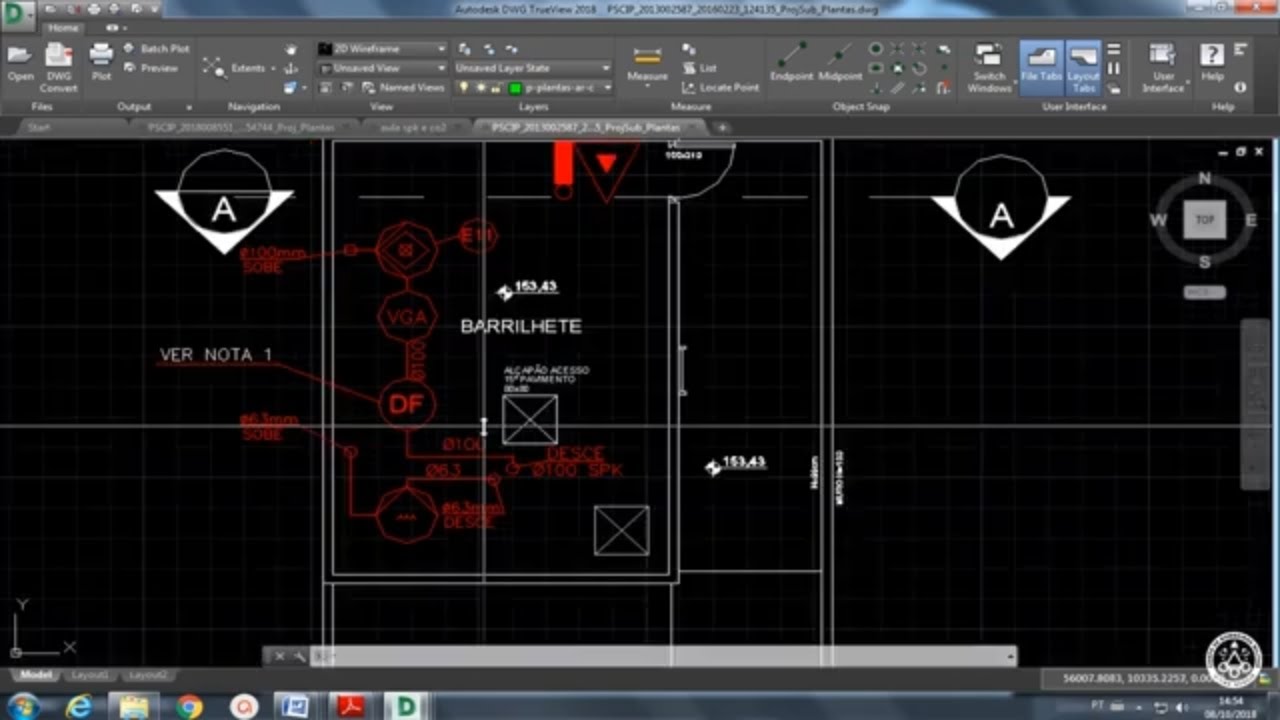1280x720 pixels.
Task: Open Google Chrome from taskbar
Action: pyautogui.click(x=189, y=706)
